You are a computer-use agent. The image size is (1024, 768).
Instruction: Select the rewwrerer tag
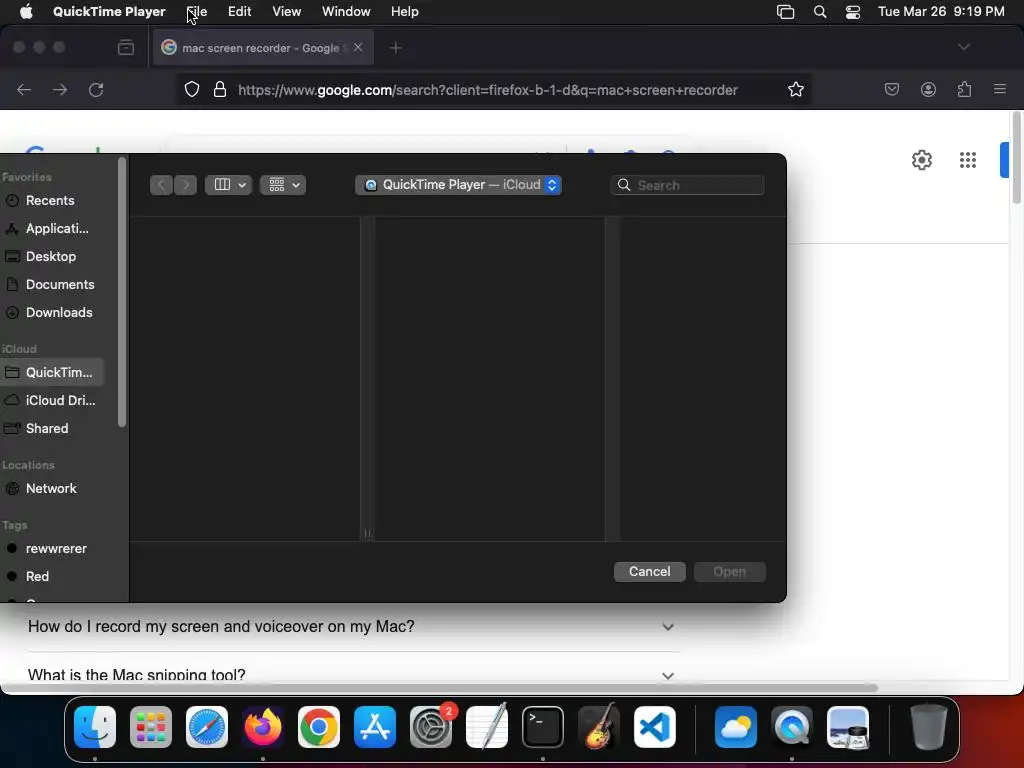pyautogui.click(x=50, y=549)
